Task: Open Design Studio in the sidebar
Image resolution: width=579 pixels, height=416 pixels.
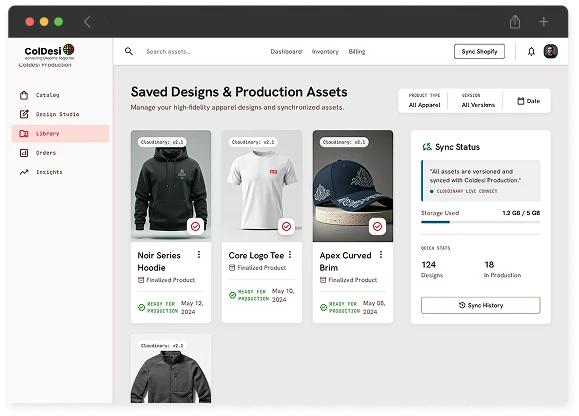Action: coord(61,114)
